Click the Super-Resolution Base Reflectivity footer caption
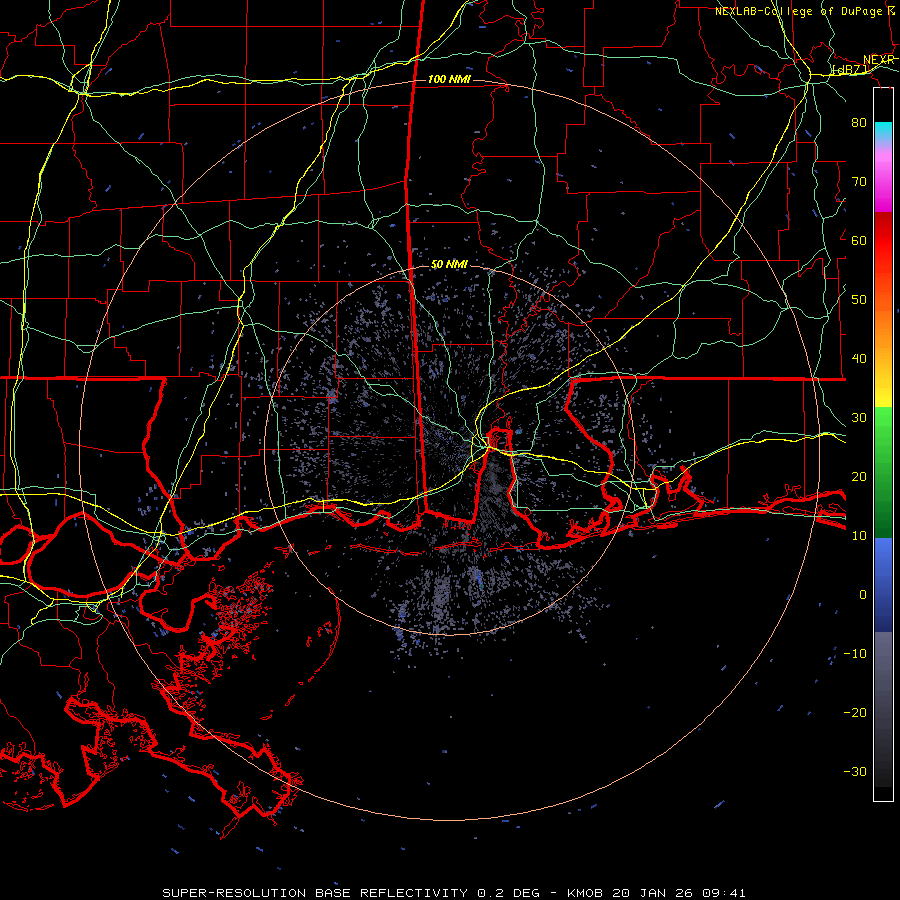Viewport: 900px width, 900px height. point(454,893)
